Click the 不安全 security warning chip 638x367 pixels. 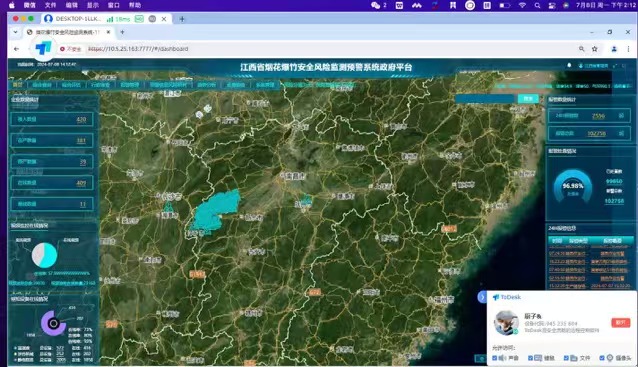click(71, 49)
